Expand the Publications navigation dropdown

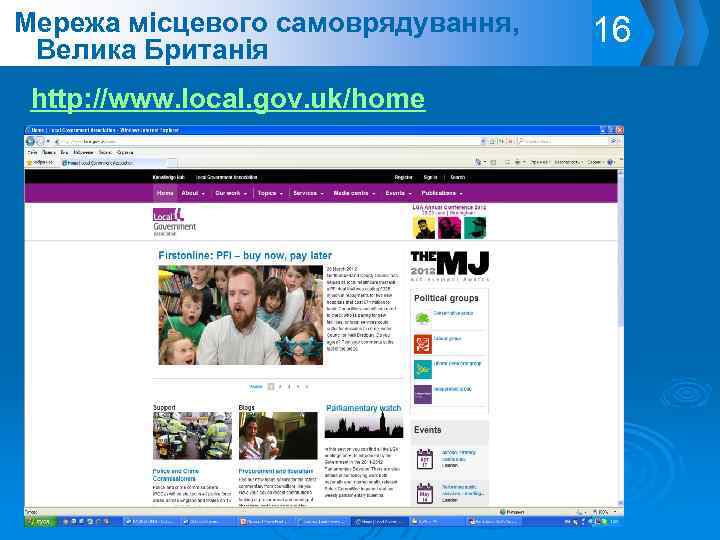click(442, 193)
